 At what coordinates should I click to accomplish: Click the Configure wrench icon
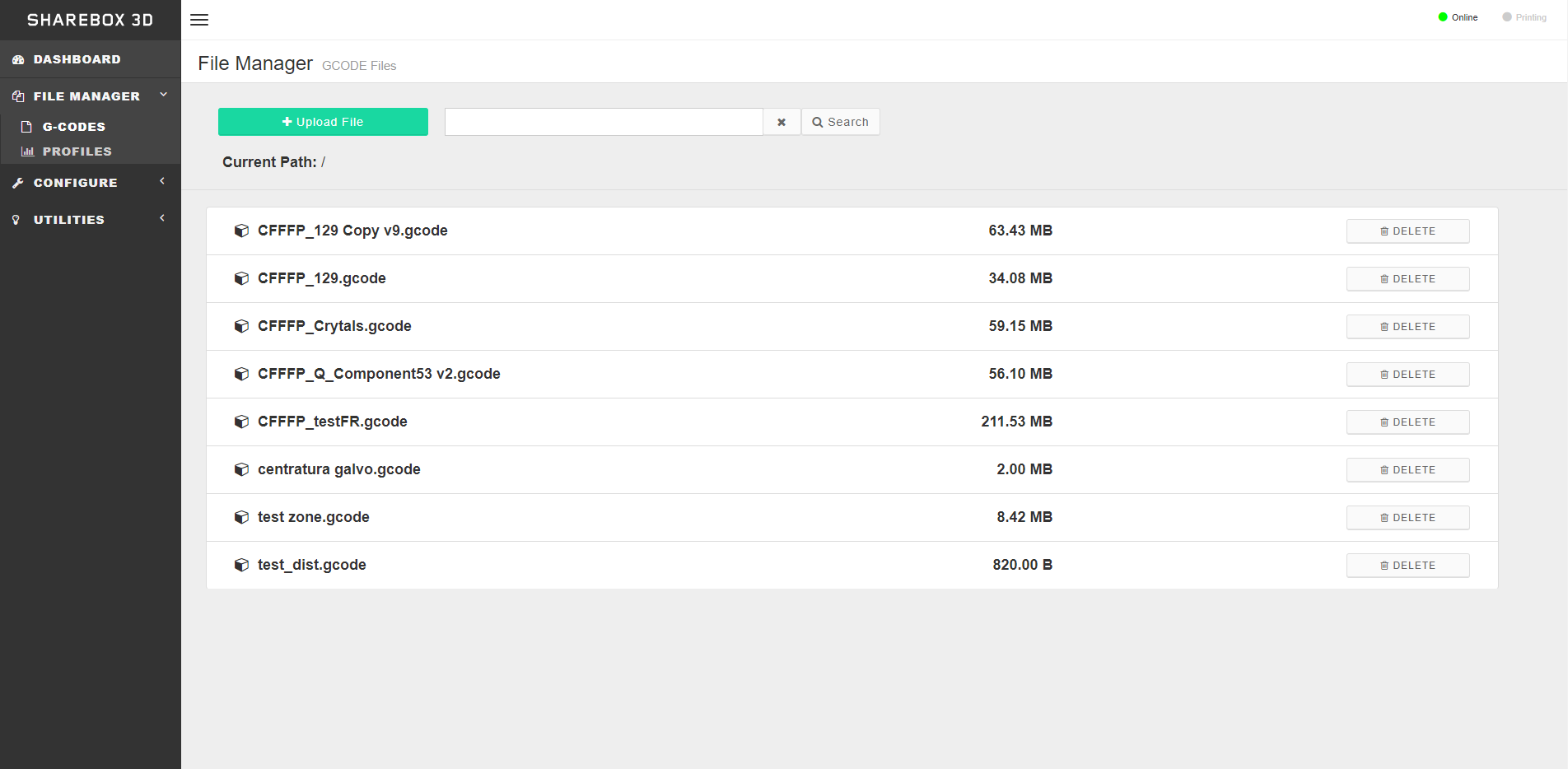click(x=17, y=184)
